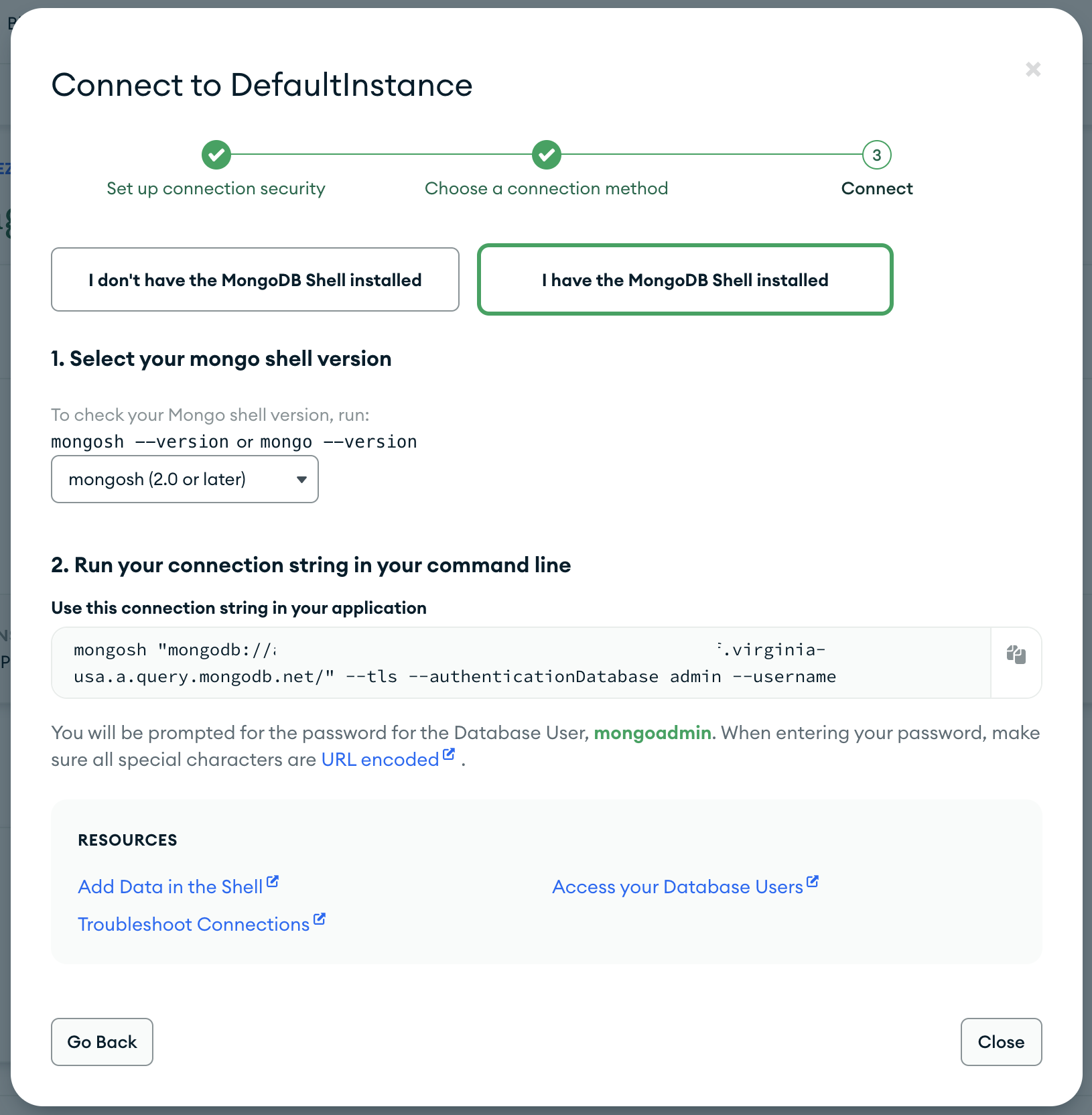Click the 'Set up connection security' step label

coord(216,188)
